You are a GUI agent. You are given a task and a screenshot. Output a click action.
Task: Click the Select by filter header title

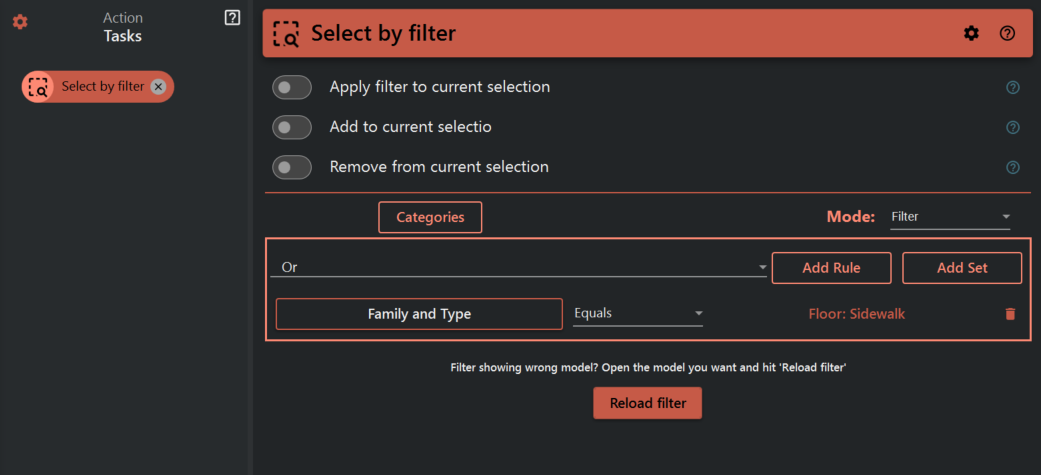[384, 33]
